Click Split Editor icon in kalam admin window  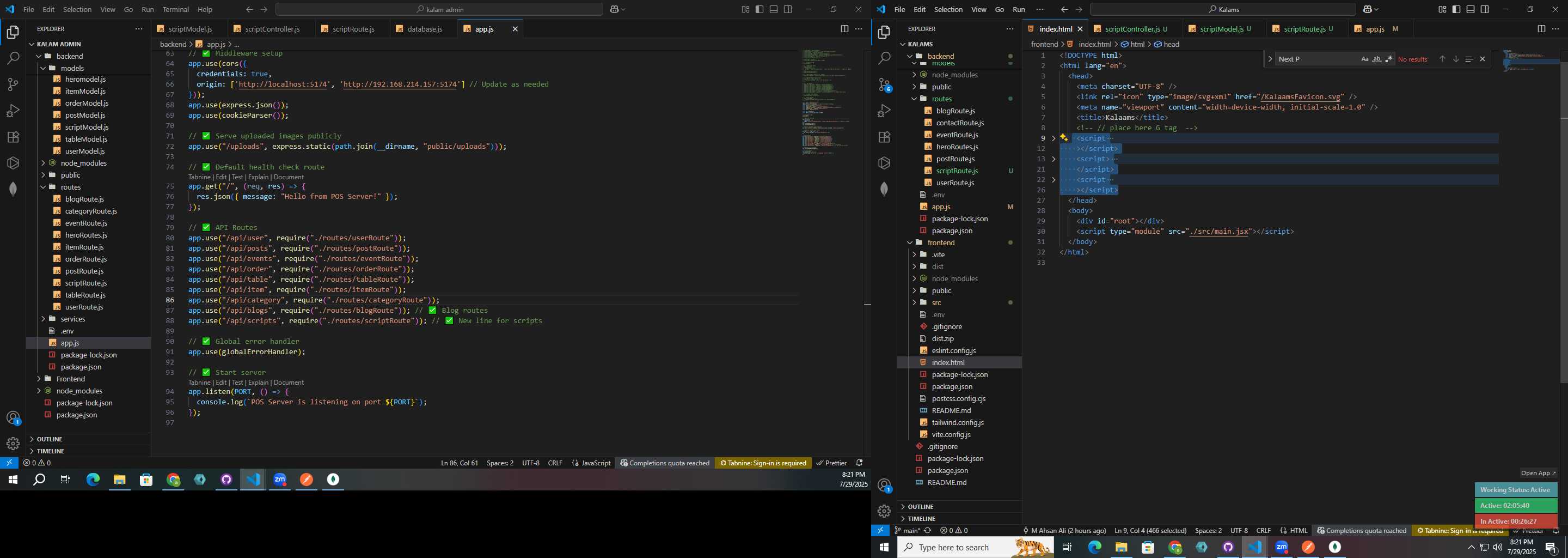(844, 29)
